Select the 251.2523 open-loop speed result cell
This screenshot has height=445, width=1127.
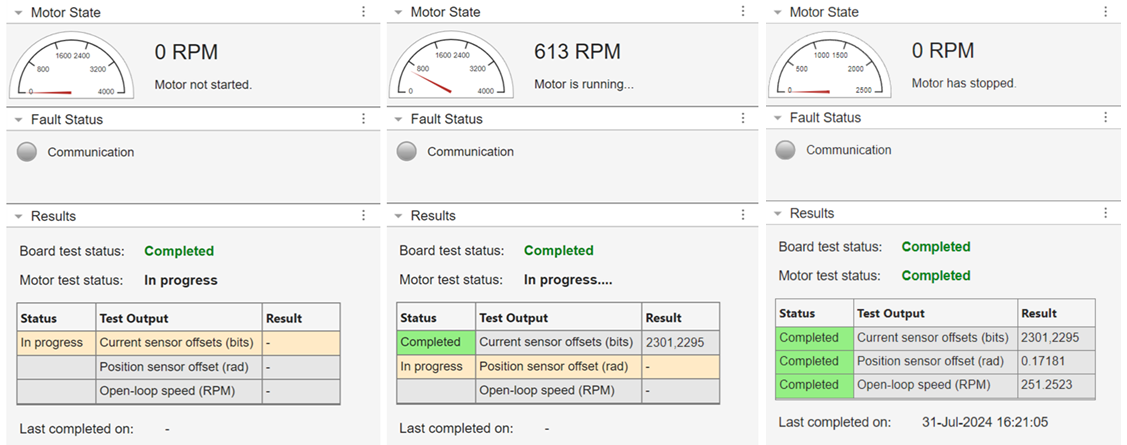point(1054,385)
